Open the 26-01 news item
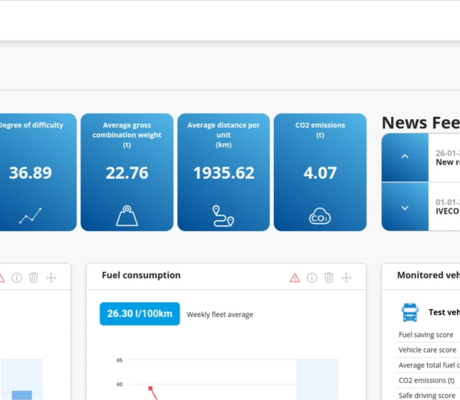 coord(444,158)
